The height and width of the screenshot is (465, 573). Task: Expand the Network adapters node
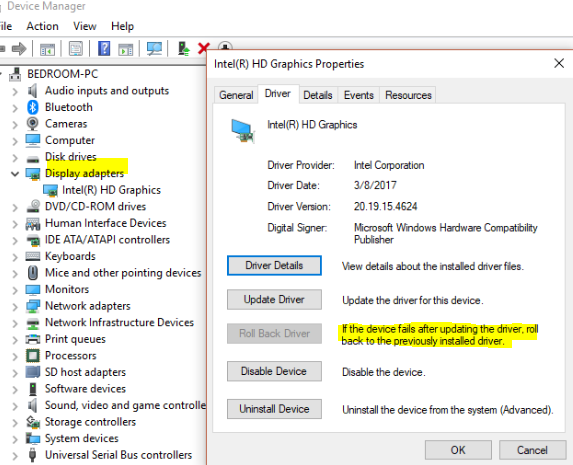[15, 306]
